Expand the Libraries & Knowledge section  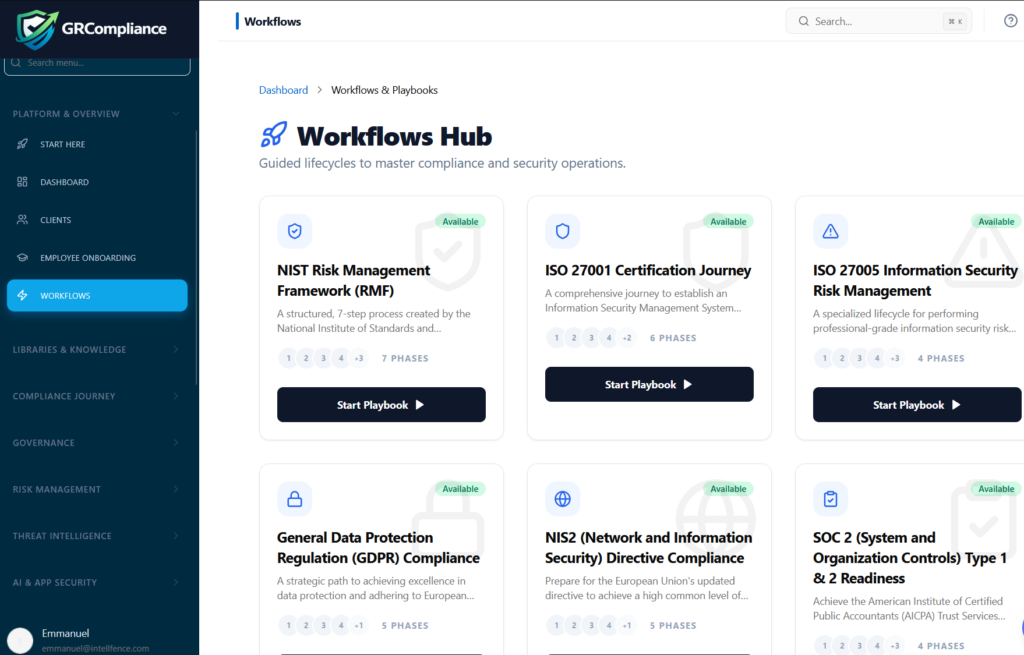pyautogui.click(x=96, y=350)
